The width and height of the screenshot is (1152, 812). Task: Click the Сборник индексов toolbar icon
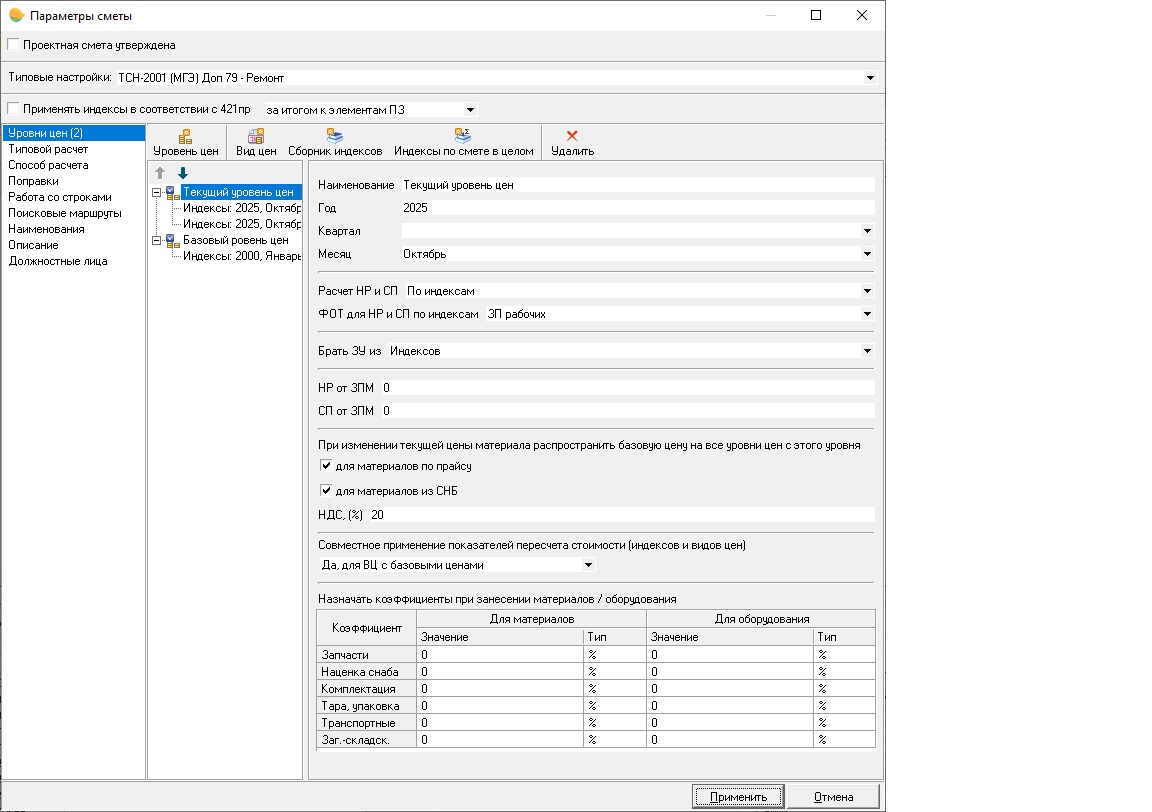coord(335,136)
